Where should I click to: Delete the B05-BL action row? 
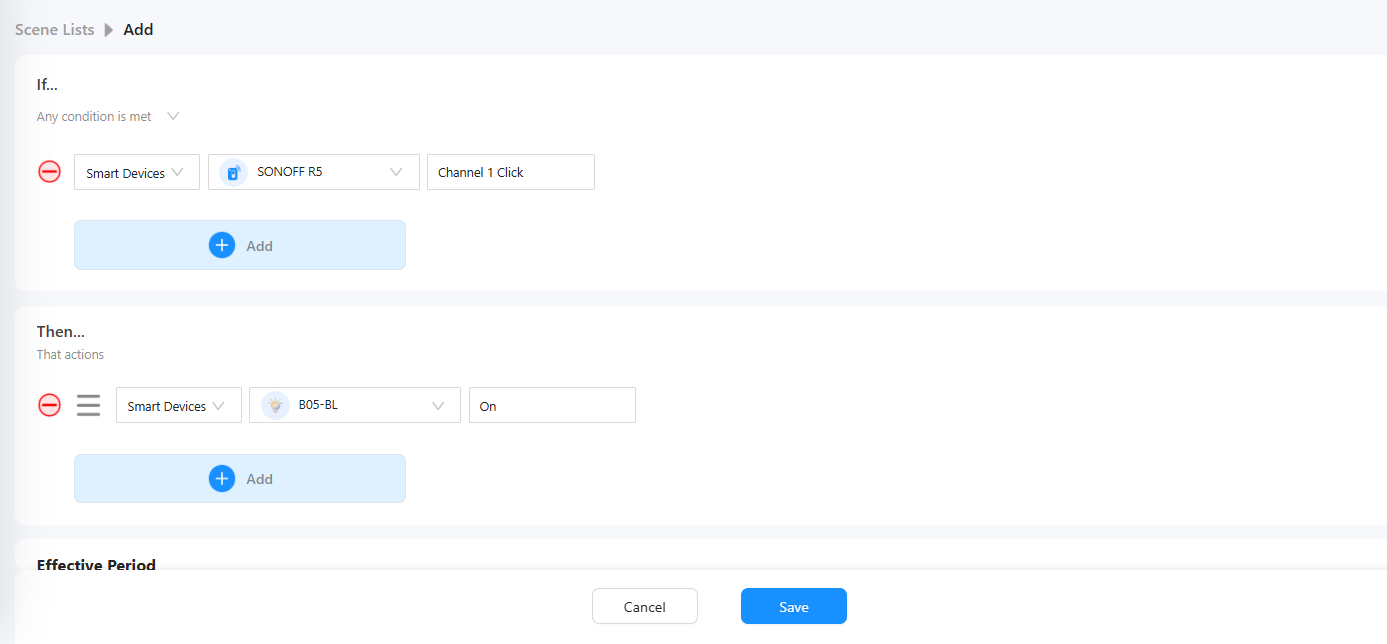(49, 405)
